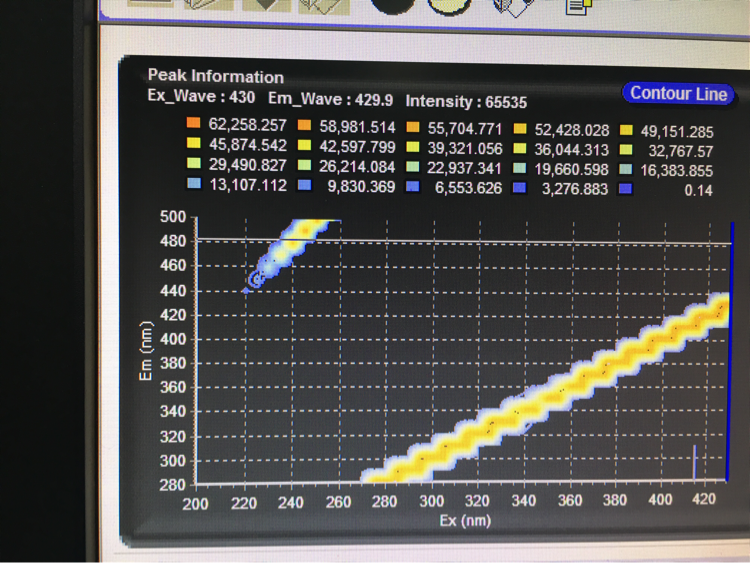Screen dimensions: 750x563
Task: Click the 49,151.285 legend value
Action: [x=677, y=132]
